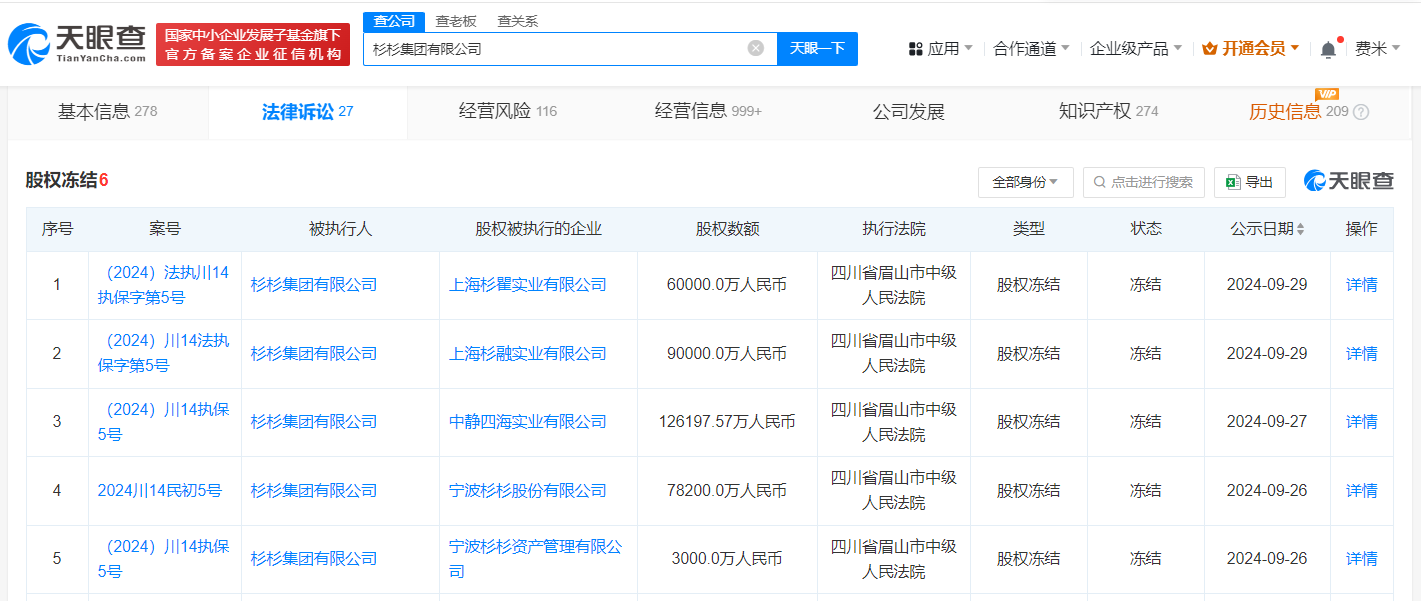
Task: Open the 经营风险 tab
Action: [508, 112]
